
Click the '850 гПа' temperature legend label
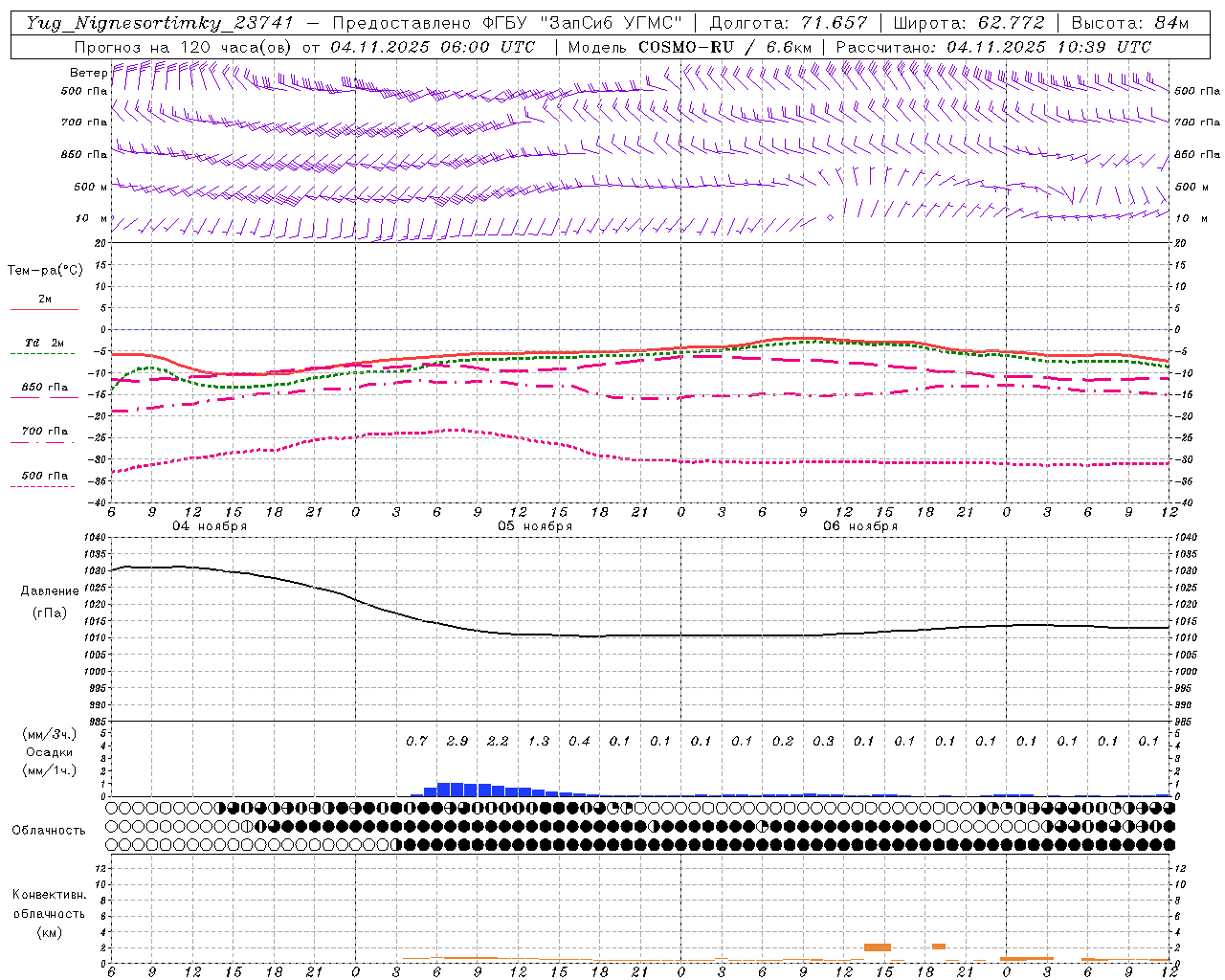tap(44, 388)
